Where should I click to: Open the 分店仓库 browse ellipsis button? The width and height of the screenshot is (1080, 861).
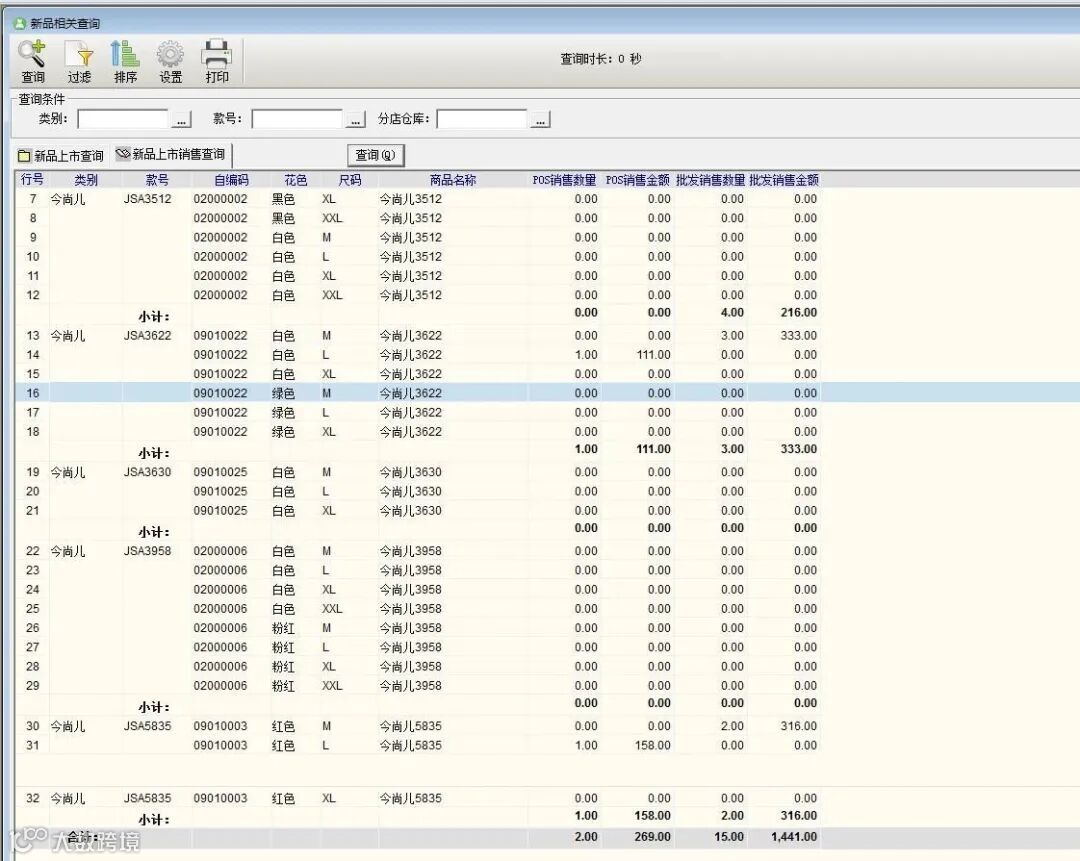[x=540, y=120]
